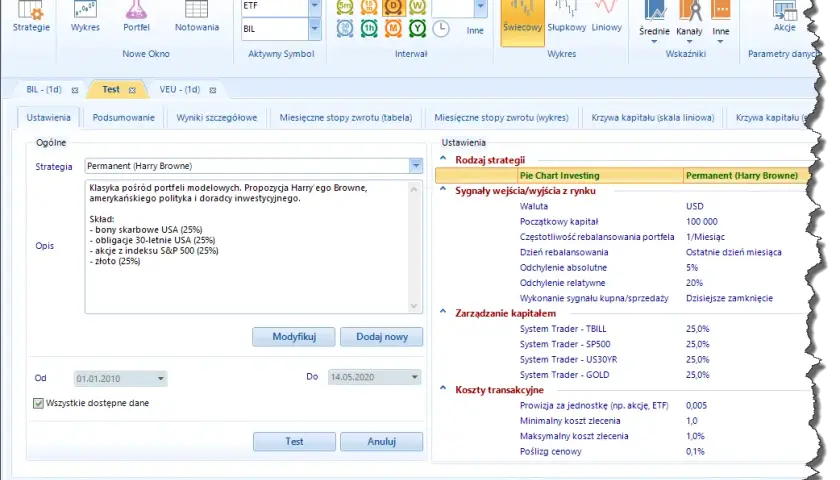Click the Anuluj button
Screen dimensions: 840x480
pos(381,442)
